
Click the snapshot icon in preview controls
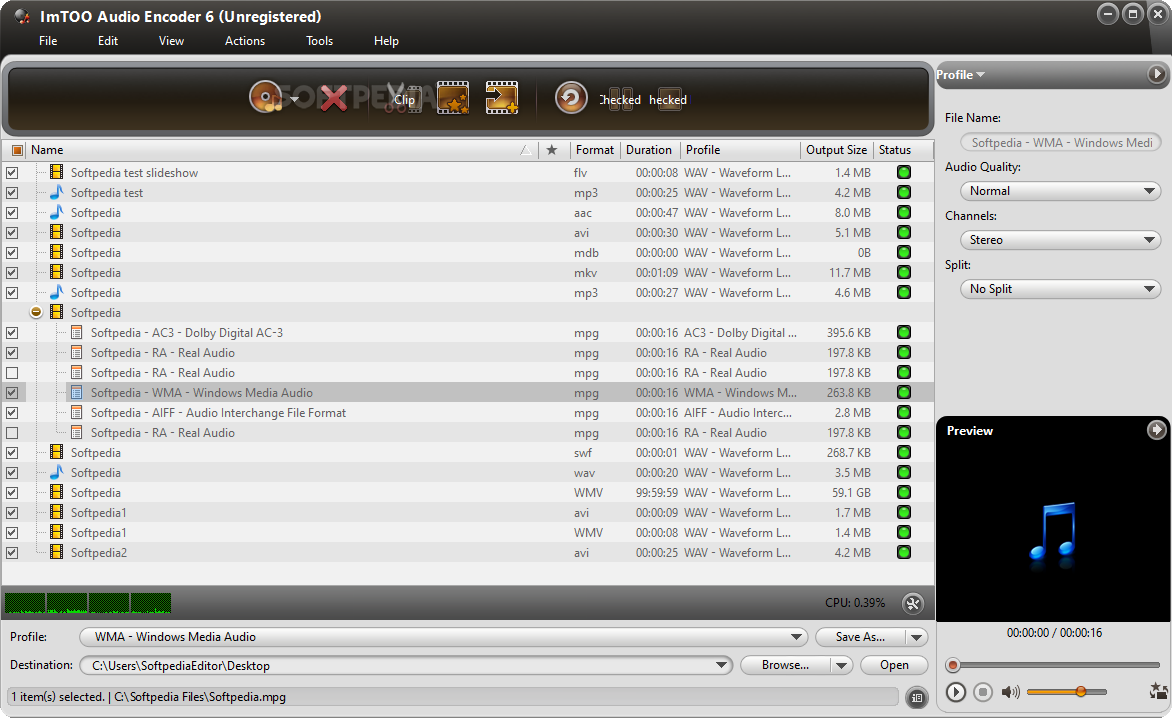click(1159, 691)
